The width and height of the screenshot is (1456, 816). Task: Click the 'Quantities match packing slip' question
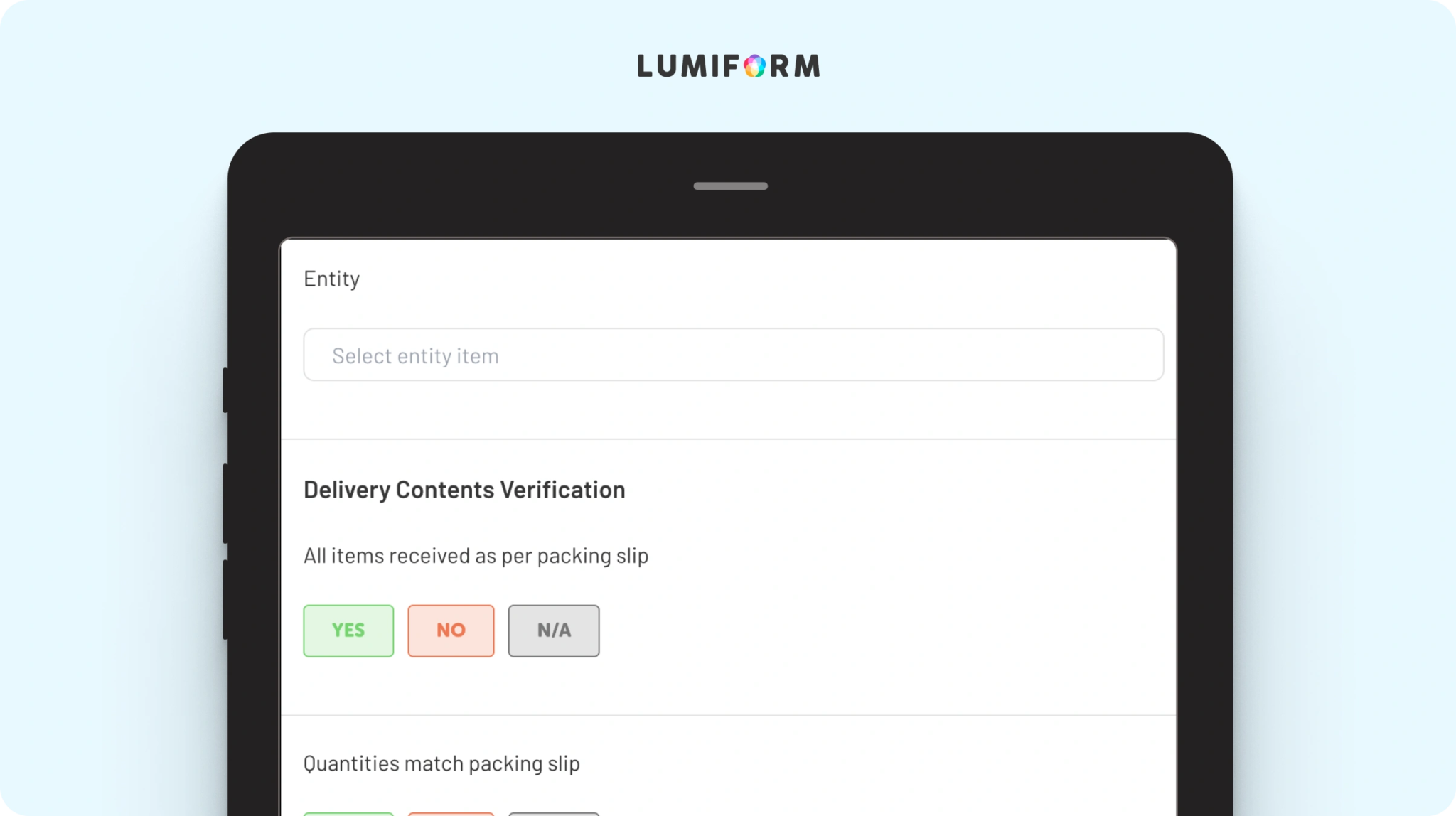tap(441, 763)
